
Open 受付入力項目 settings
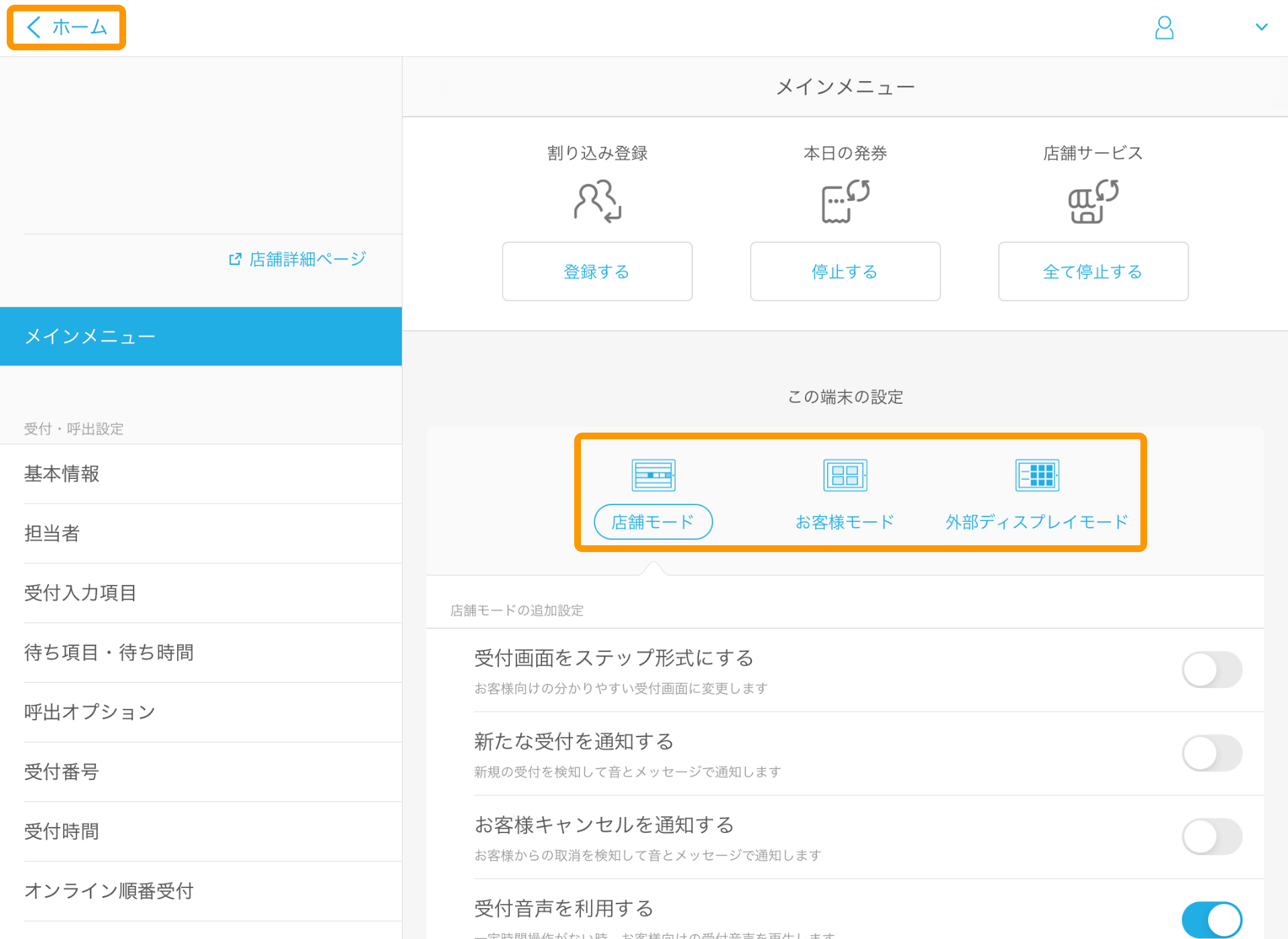(x=80, y=593)
